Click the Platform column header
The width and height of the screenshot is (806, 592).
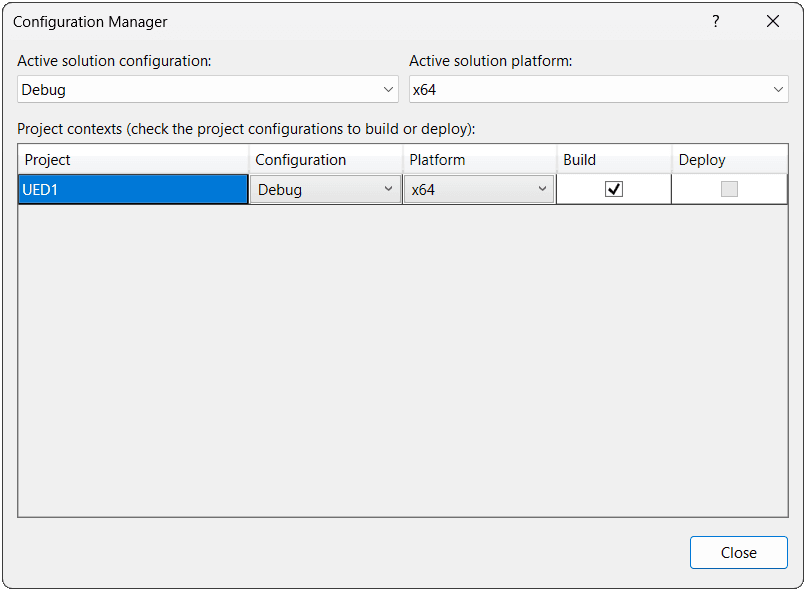coord(480,159)
